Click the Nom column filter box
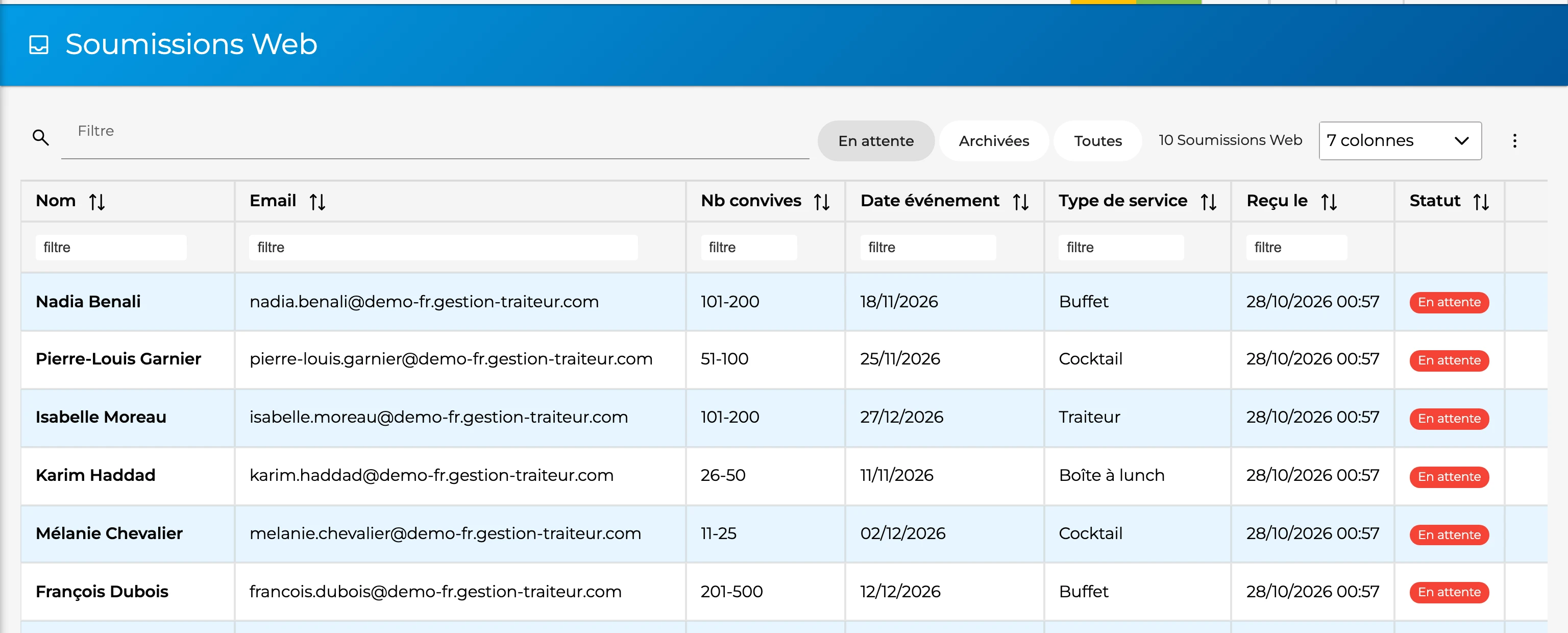Image resolution: width=1568 pixels, height=633 pixels. (111, 247)
